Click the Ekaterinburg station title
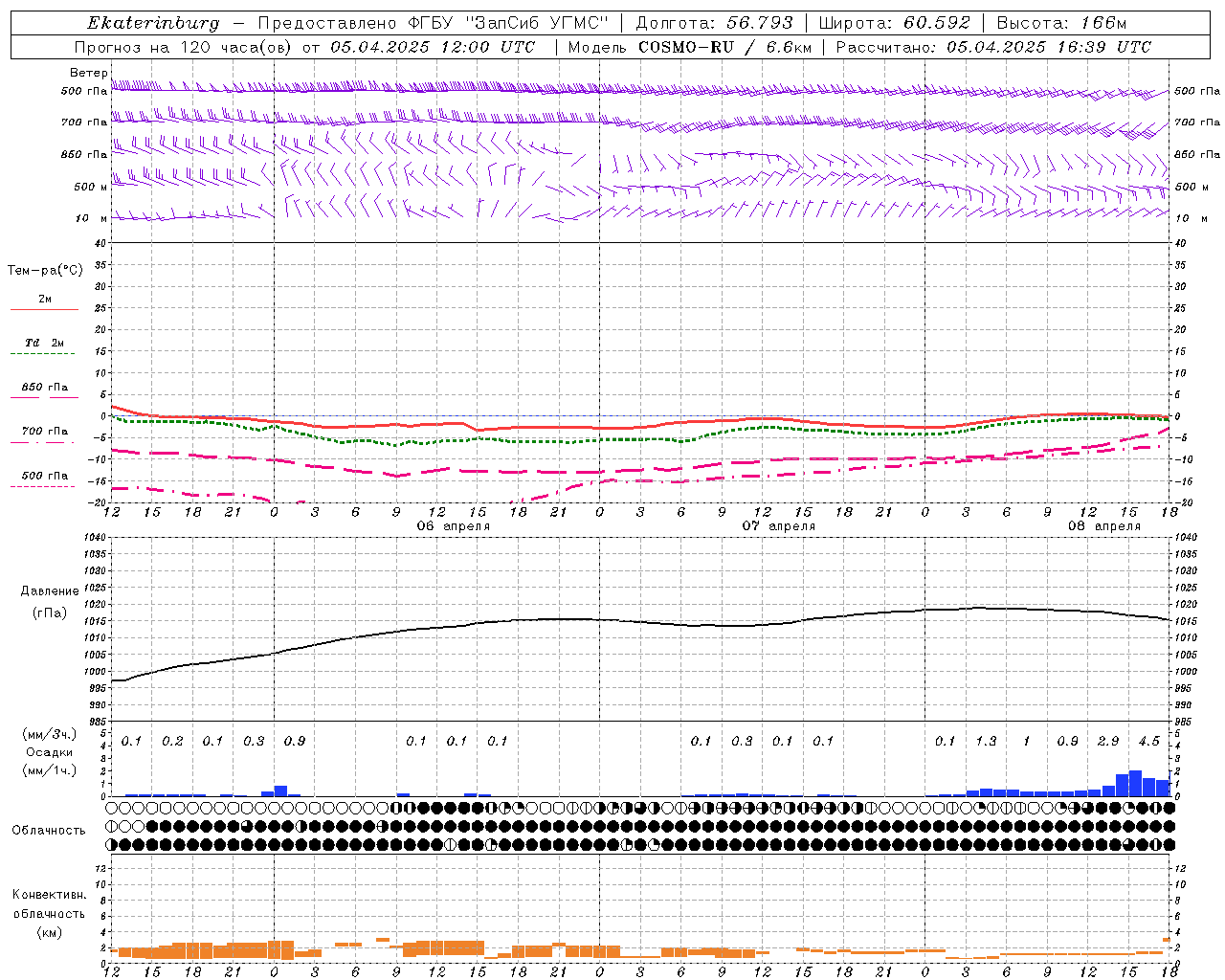1225x980 pixels. [153, 24]
